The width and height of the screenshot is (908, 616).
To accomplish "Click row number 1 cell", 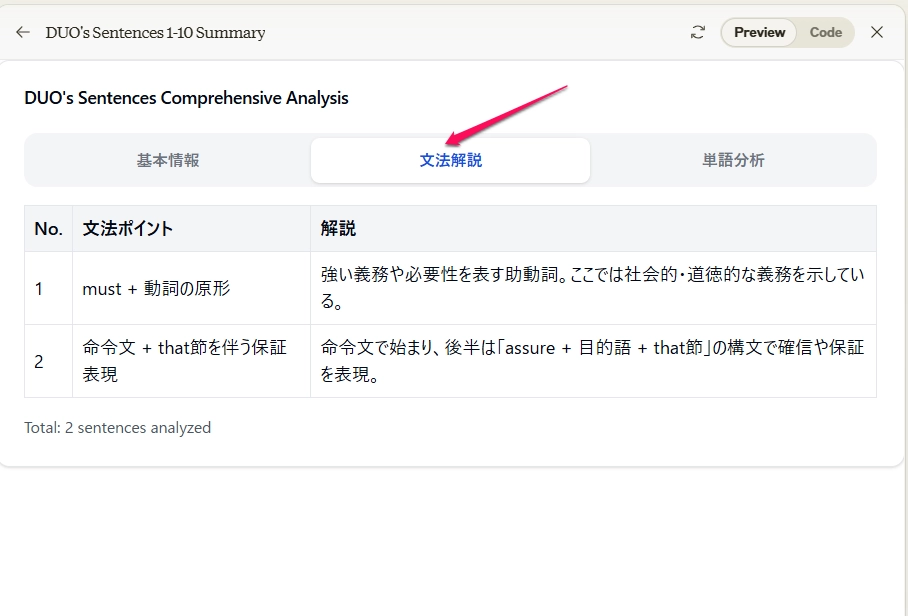I will click(x=49, y=288).
